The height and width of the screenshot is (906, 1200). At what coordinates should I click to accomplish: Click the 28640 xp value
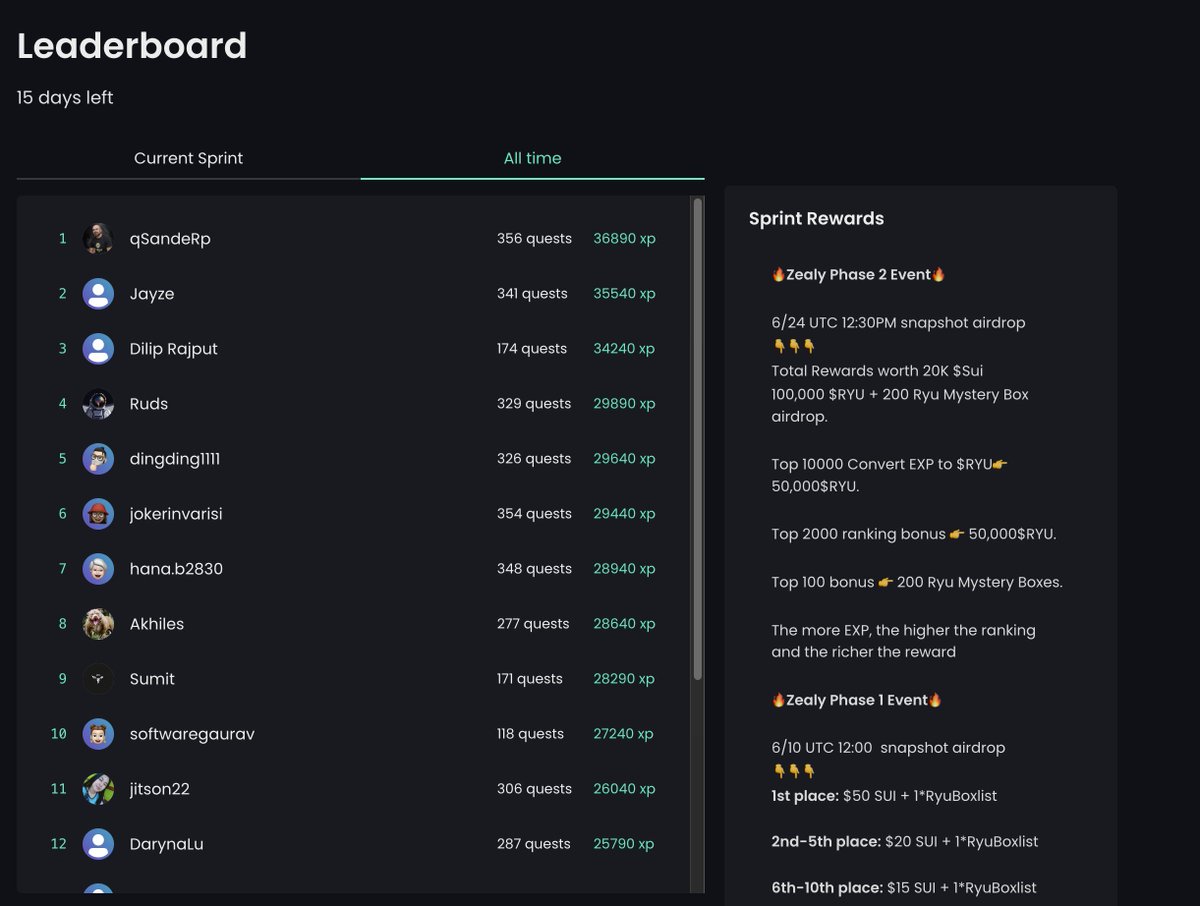624,624
